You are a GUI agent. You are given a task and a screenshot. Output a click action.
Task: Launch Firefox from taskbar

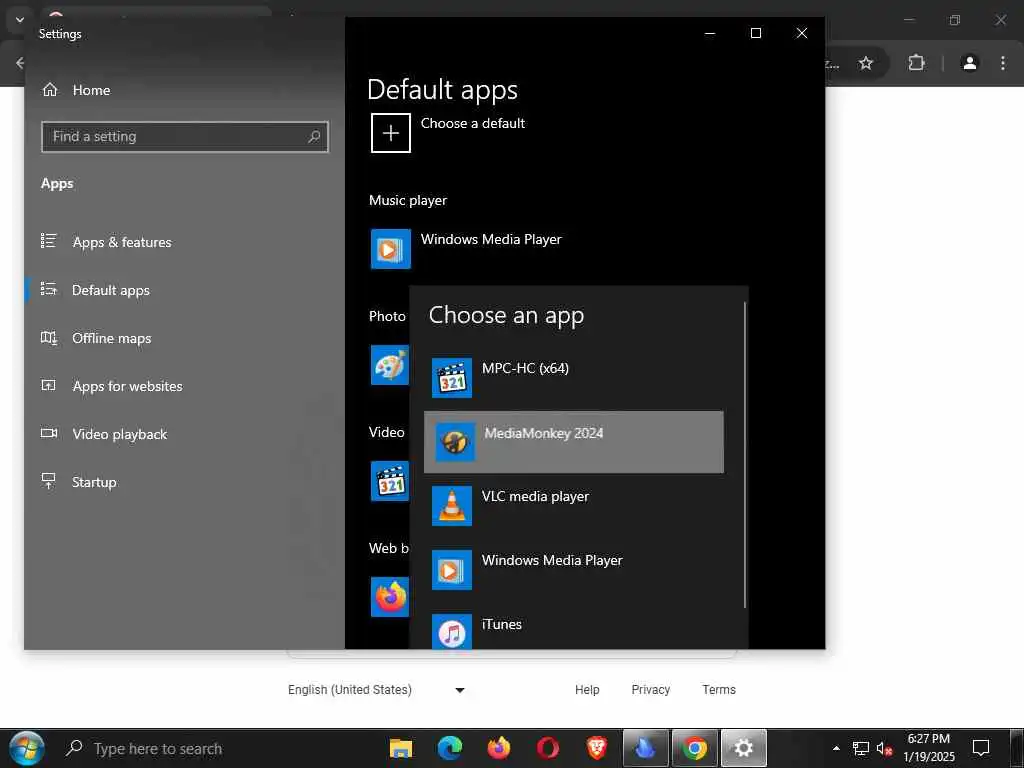click(499, 748)
